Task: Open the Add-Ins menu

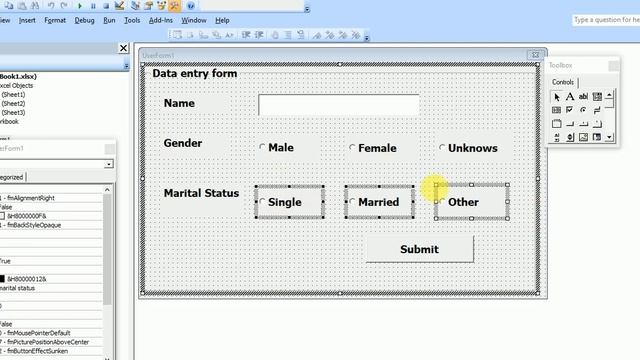Action: coord(160,20)
